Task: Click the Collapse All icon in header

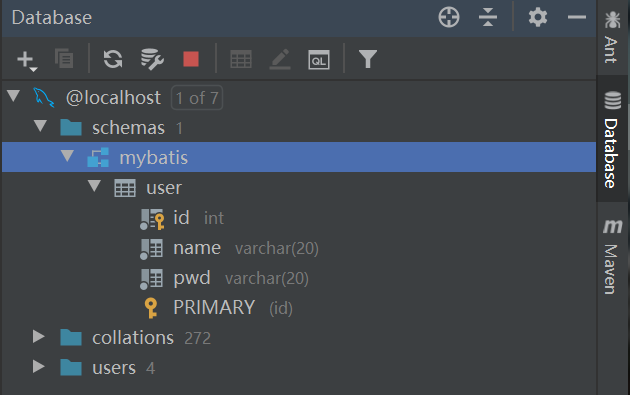Action: [488, 17]
